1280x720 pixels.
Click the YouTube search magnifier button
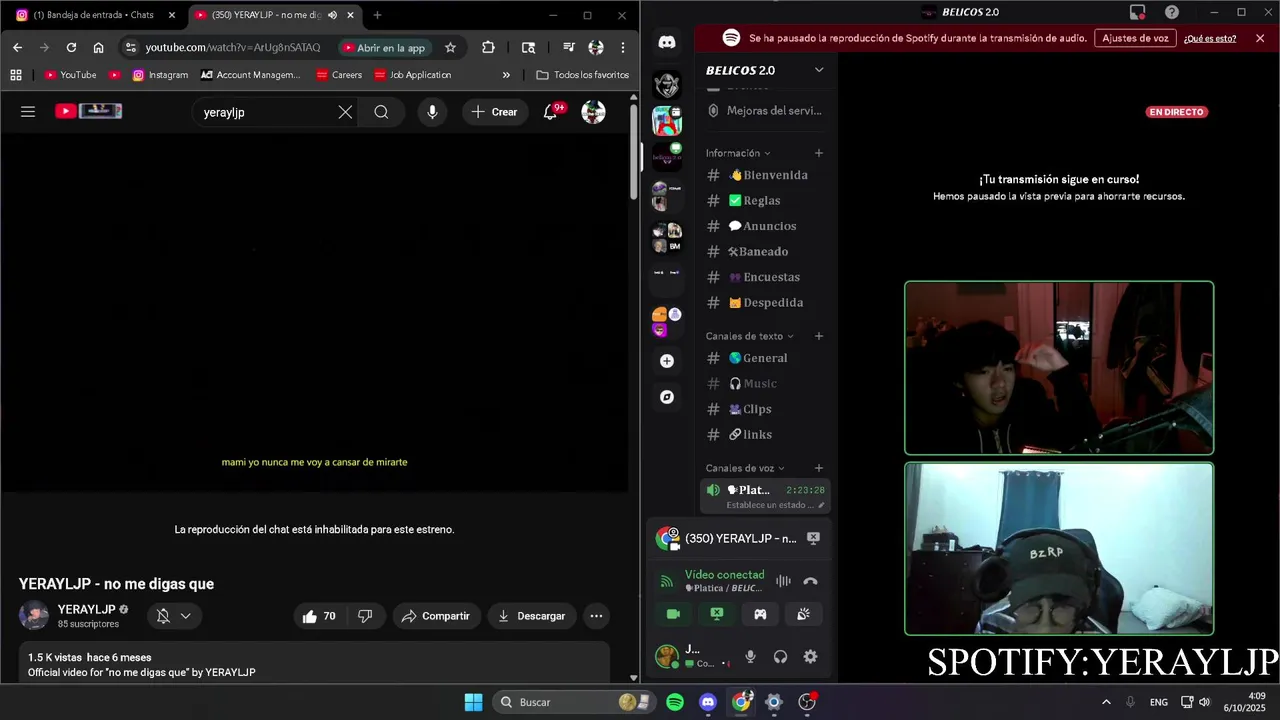(x=381, y=112)
